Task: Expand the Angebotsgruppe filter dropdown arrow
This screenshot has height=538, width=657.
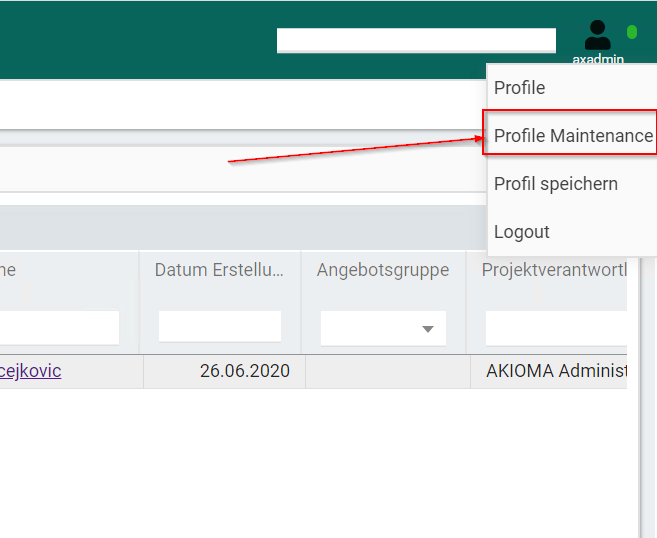Action: [x=428, y=329]
